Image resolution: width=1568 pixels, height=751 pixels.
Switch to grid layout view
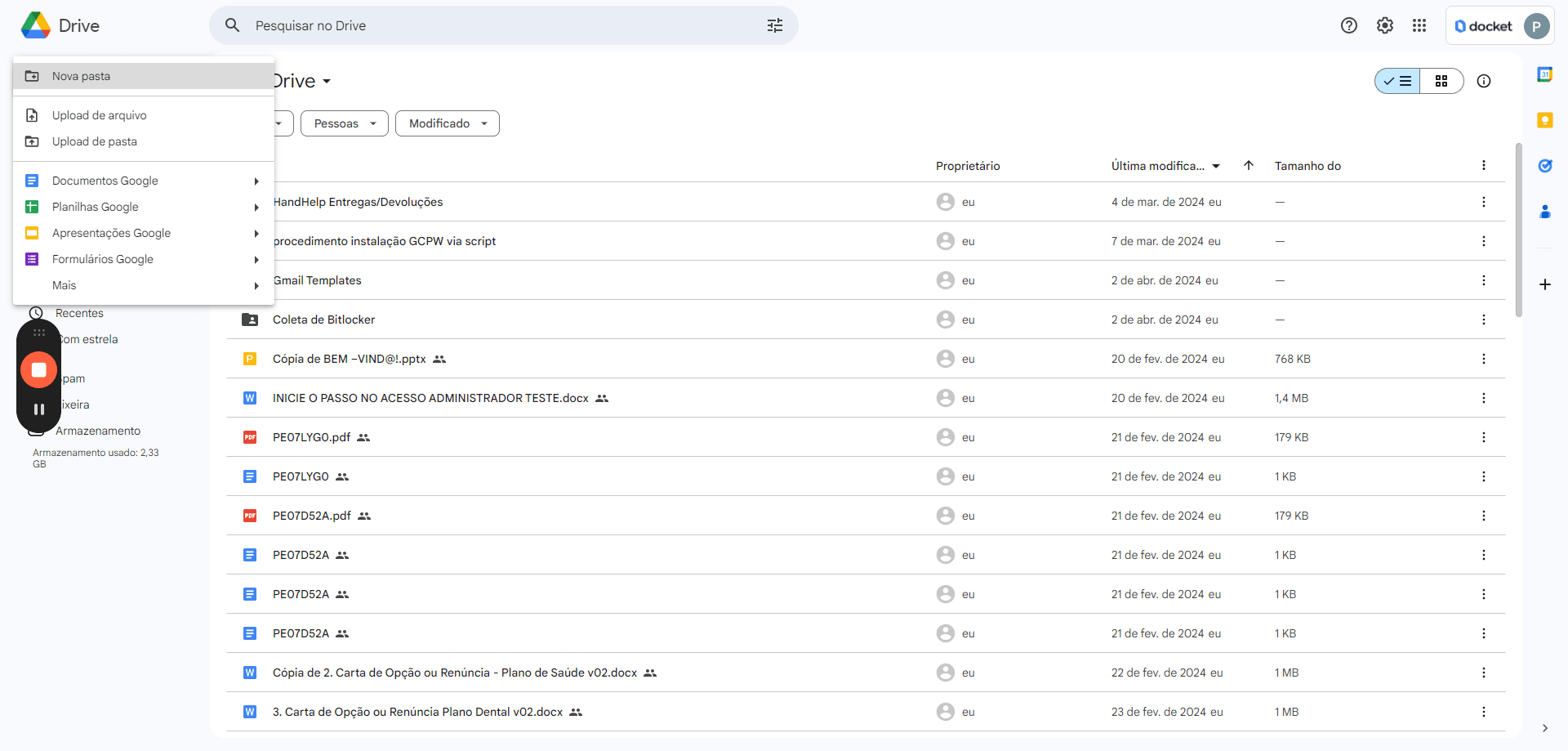click(x=1441, y=81)
